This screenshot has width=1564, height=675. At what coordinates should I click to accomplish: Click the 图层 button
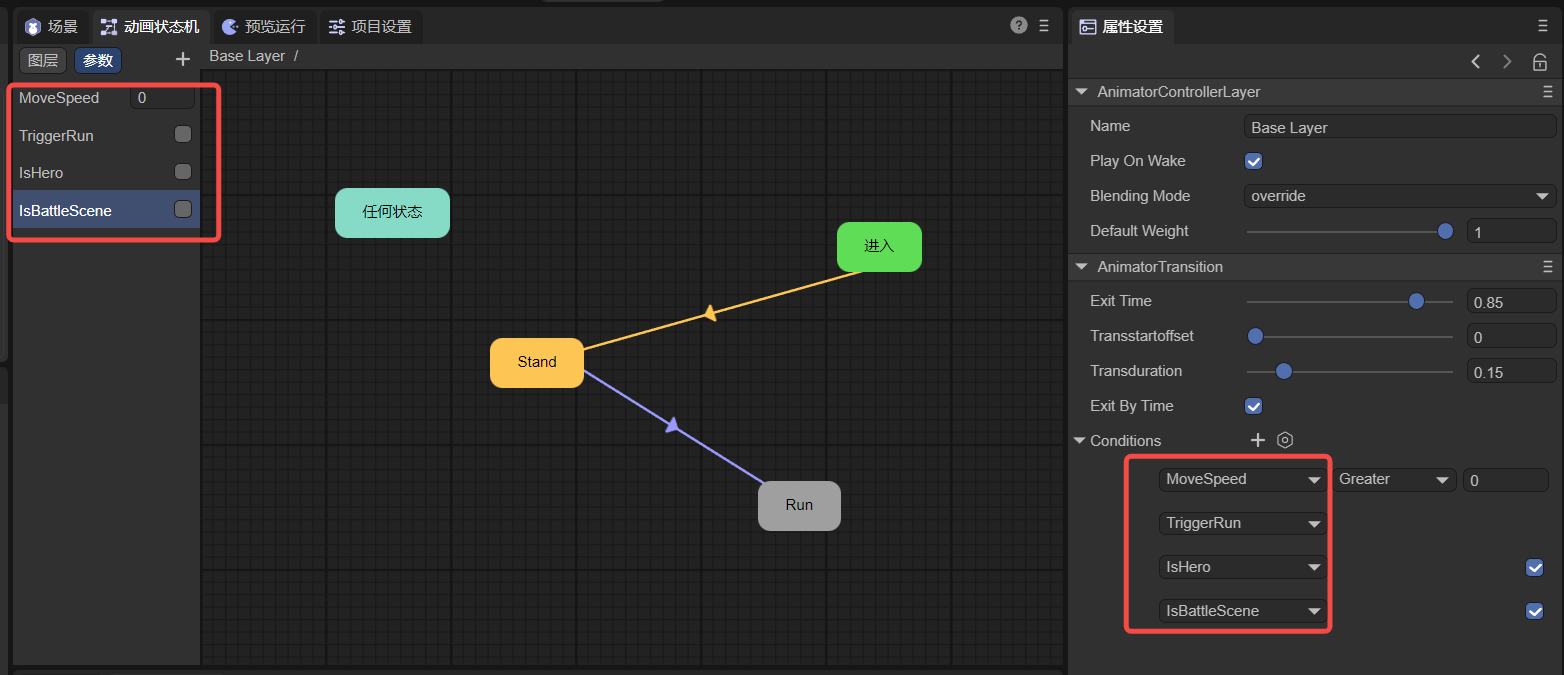43,60
